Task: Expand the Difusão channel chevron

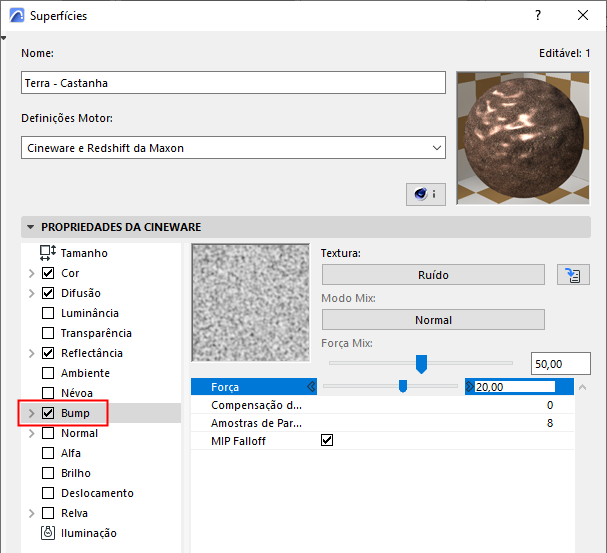Action: click(x=32, y=293)
